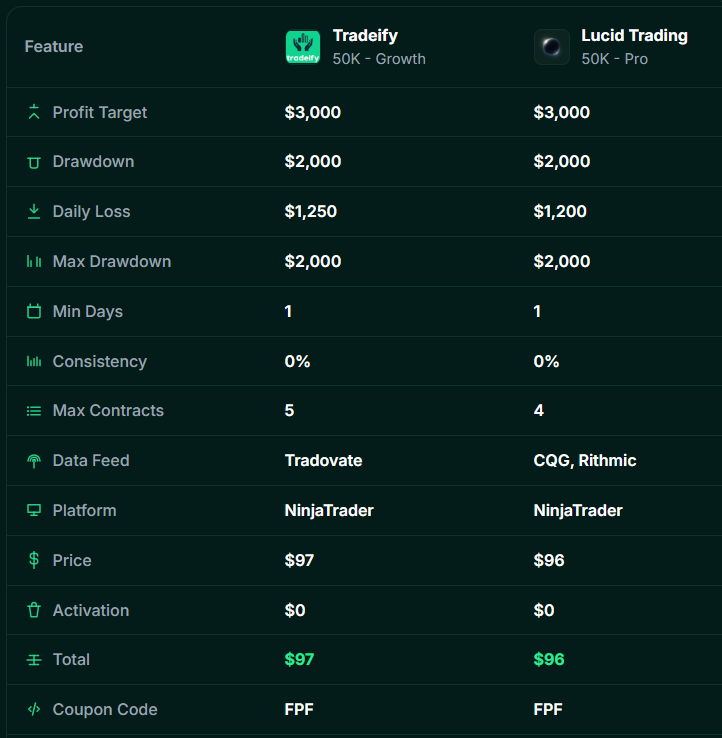Select Lucid Trading's NinjaTrader platform value
This screenshot has height=738, width=722.
tap(578, 511)
